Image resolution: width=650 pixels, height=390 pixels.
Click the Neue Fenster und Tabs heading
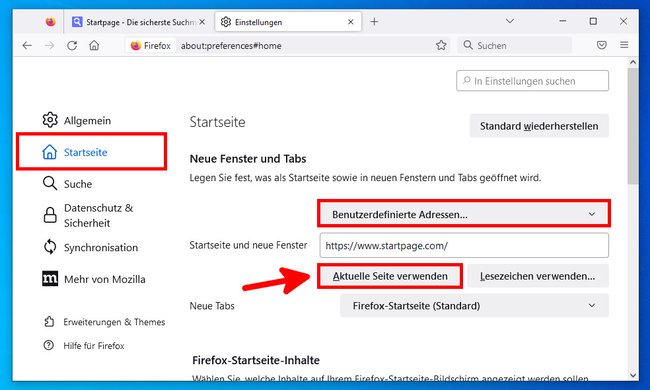click(248, 159)
